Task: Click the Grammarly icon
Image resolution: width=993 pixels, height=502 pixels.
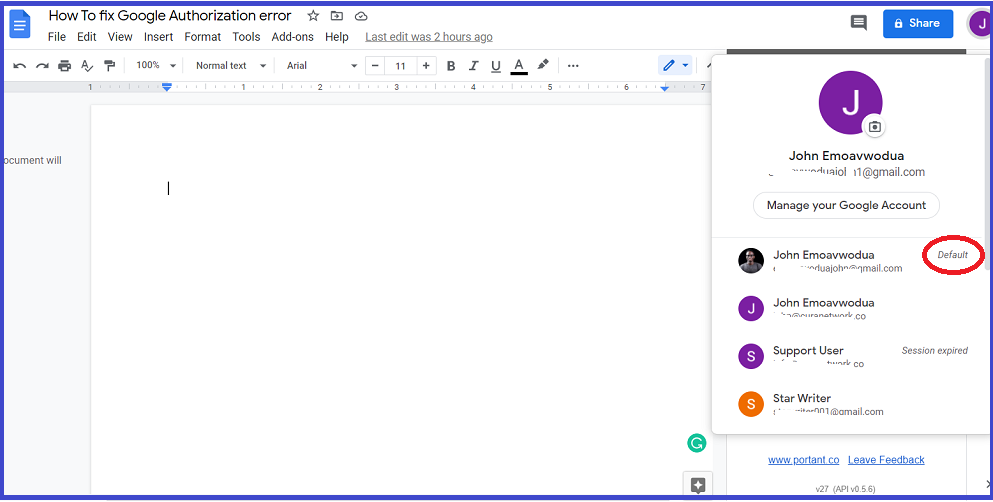Action: pos(697,443)
